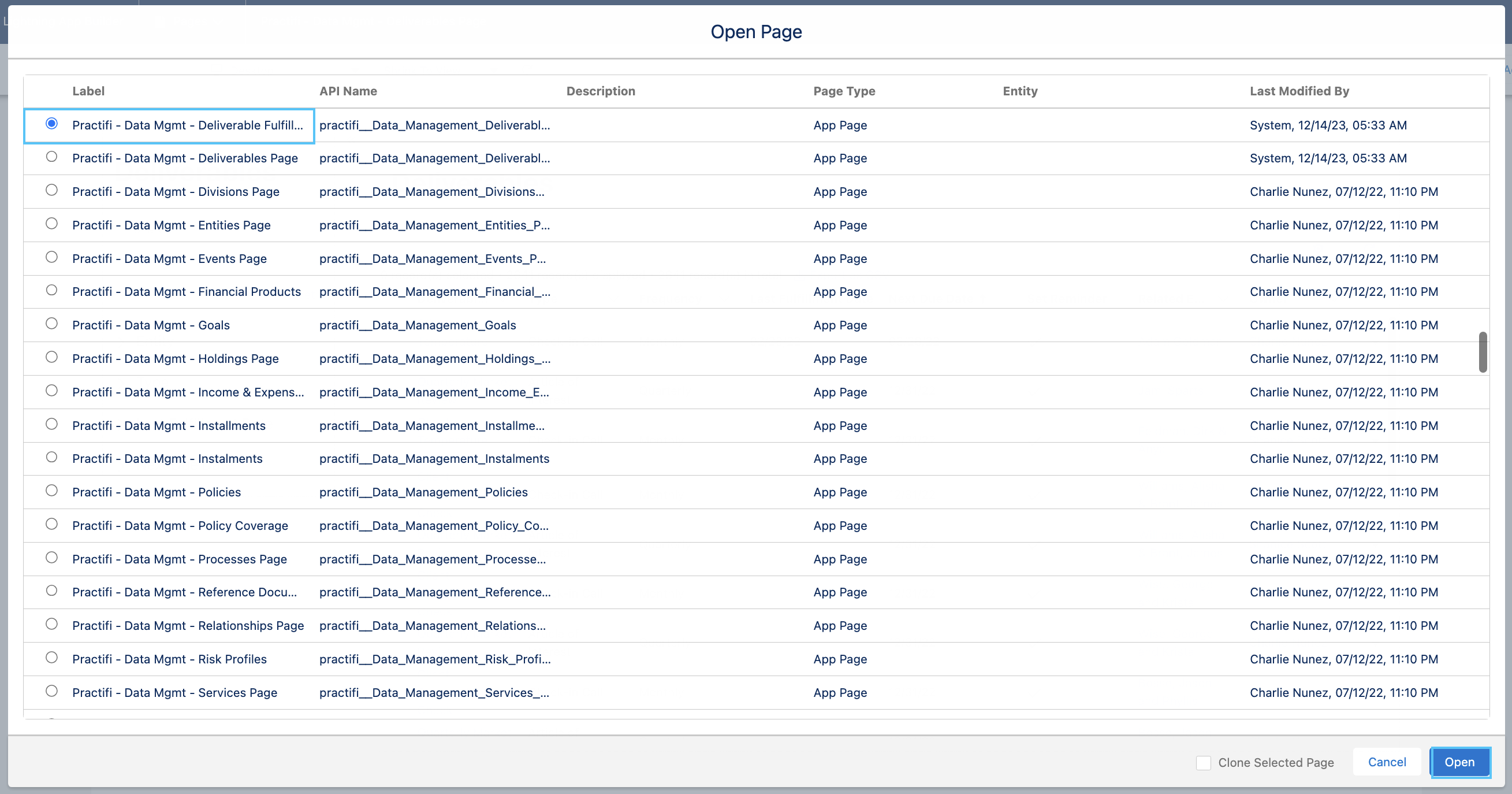Select the Policies radio button
This screenshot has width=1512, height=794.
click(x=51, y=491)
